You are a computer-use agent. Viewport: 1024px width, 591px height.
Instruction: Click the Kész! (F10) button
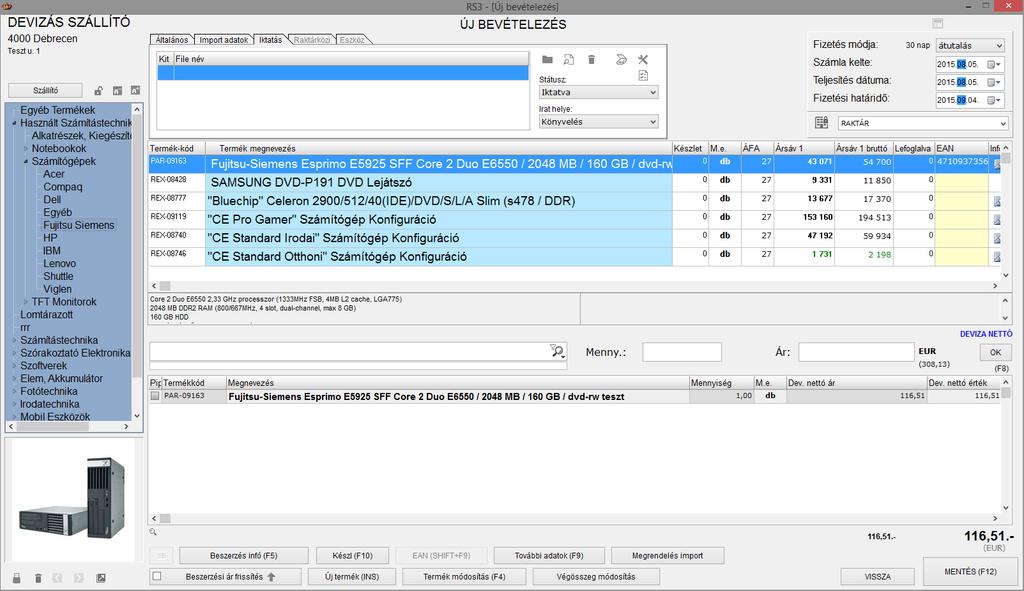click(353, 556)
